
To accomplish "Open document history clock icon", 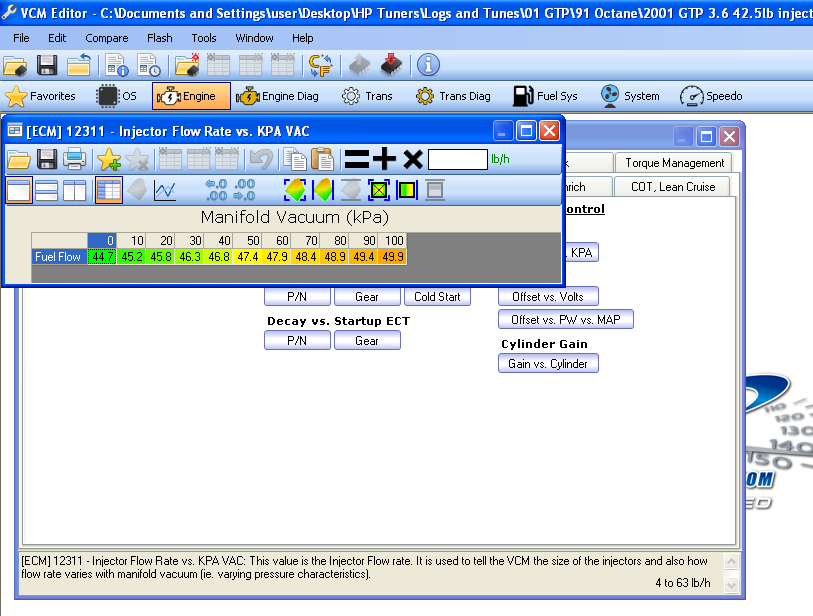I will pos(149,66).
